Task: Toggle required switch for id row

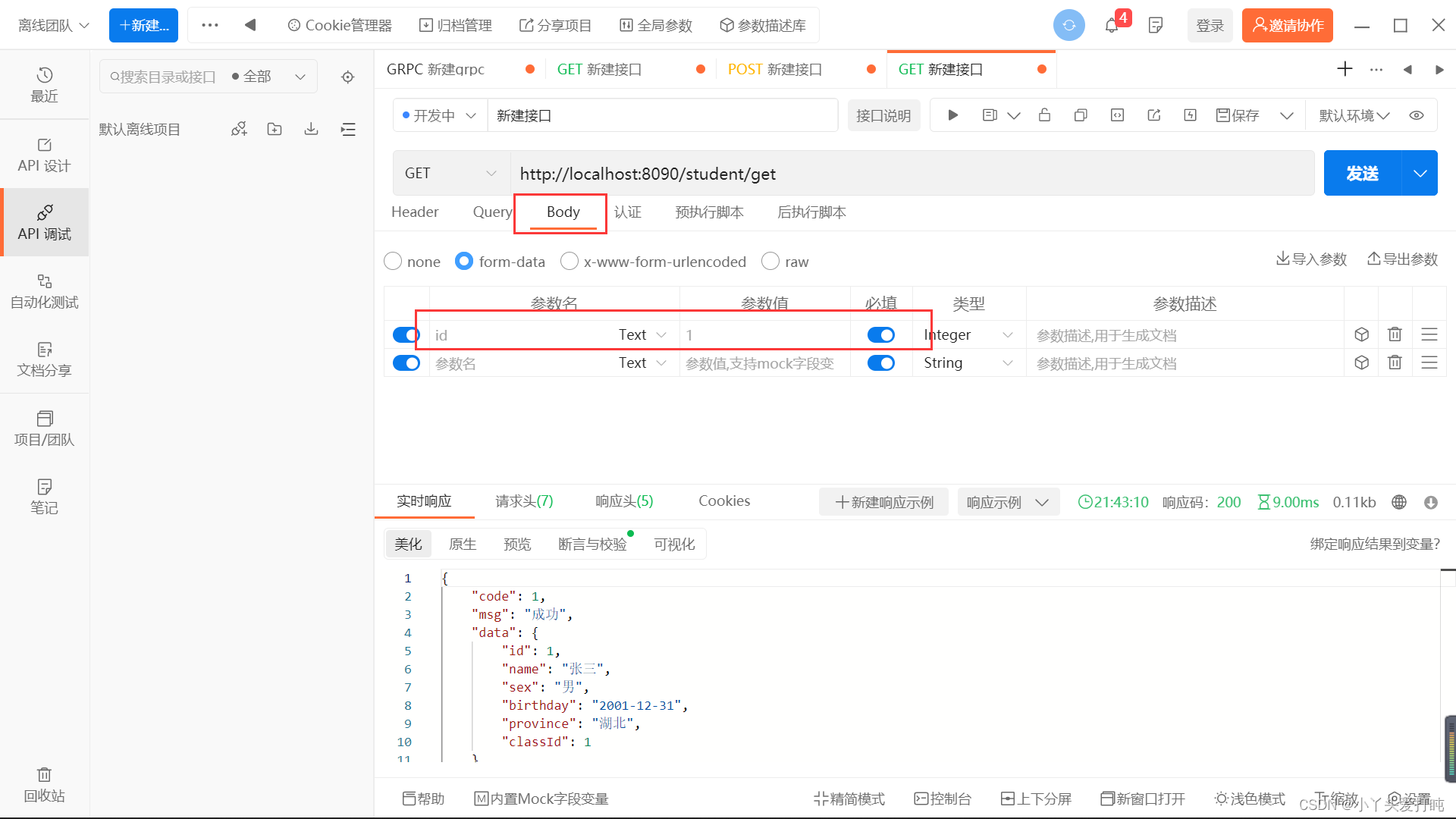Action: pos(881,334)
